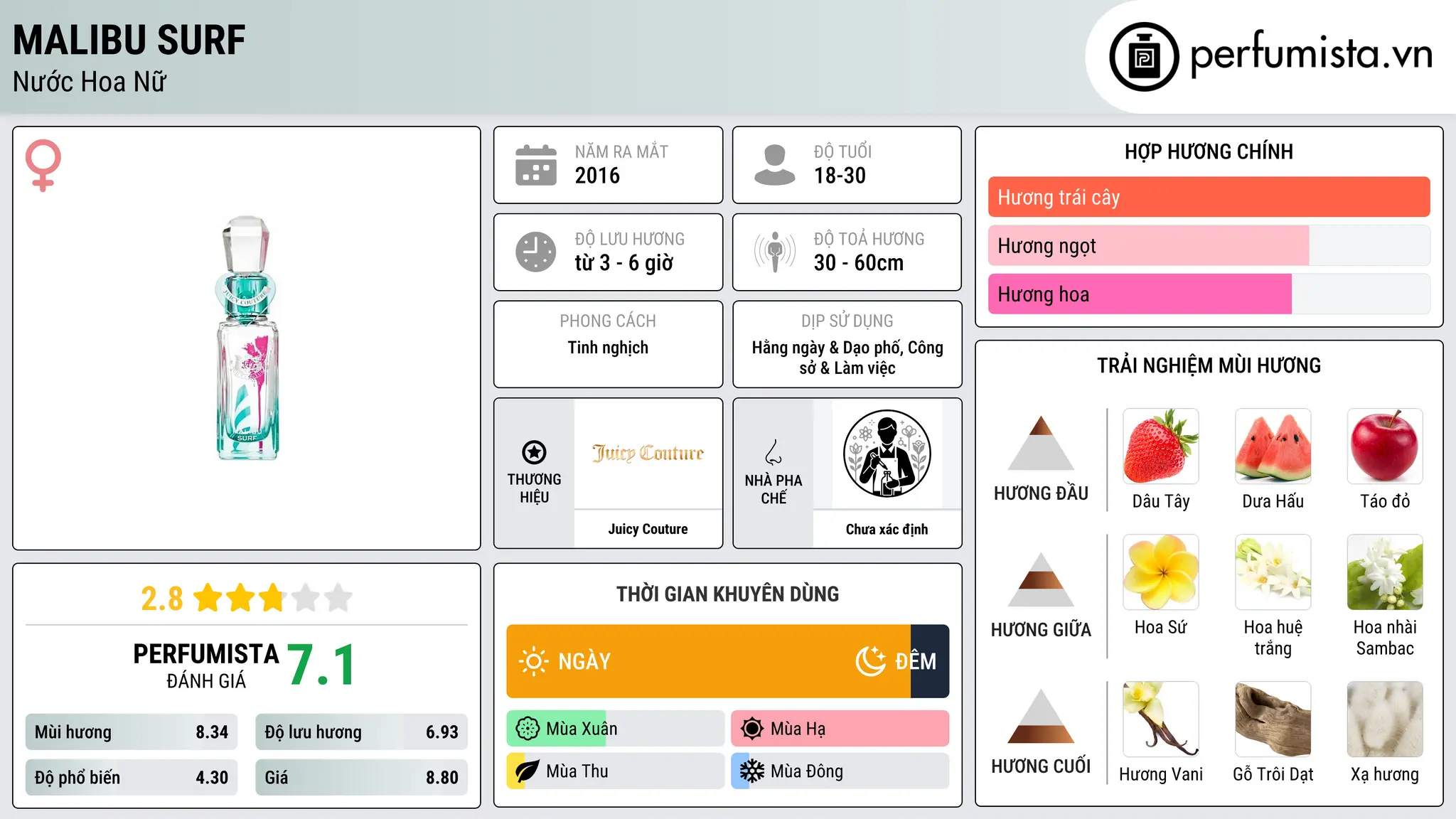1456x819 pixels.
Task: Click the pink female gender symbol
Action: point(43,165)
